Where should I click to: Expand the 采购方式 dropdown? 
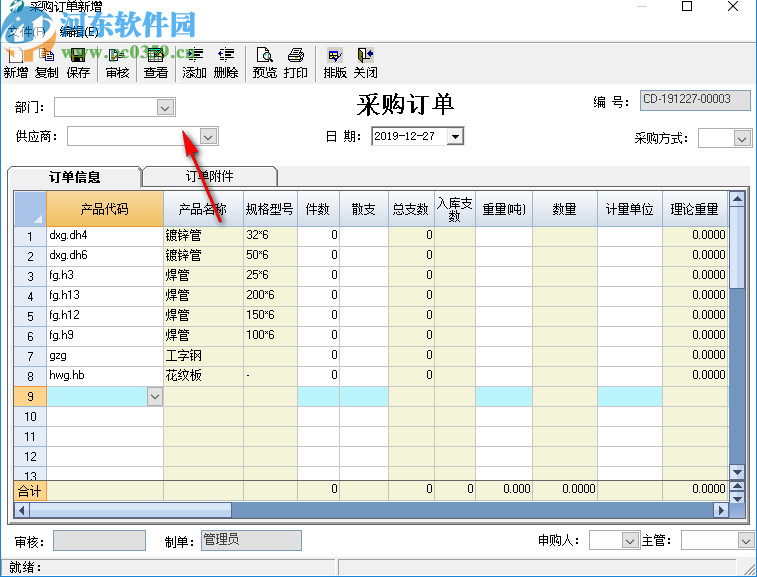click(742, 139)
